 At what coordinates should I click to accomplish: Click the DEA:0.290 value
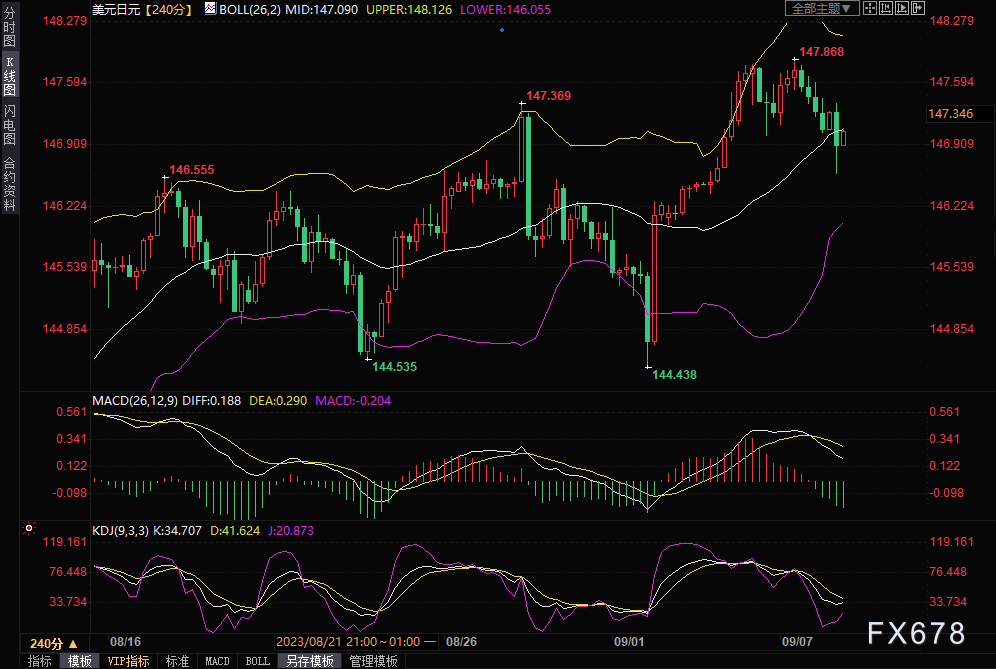click(x=278, y=401)
